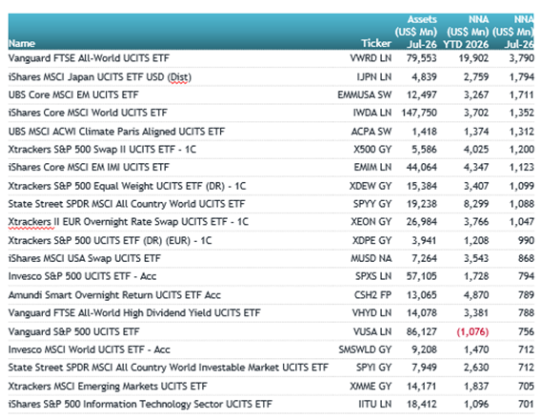Image resolution: width=540 pixels, height=416 pixels.
Task: Select the VWRD LN ticker cell
Action: [371, 58]
